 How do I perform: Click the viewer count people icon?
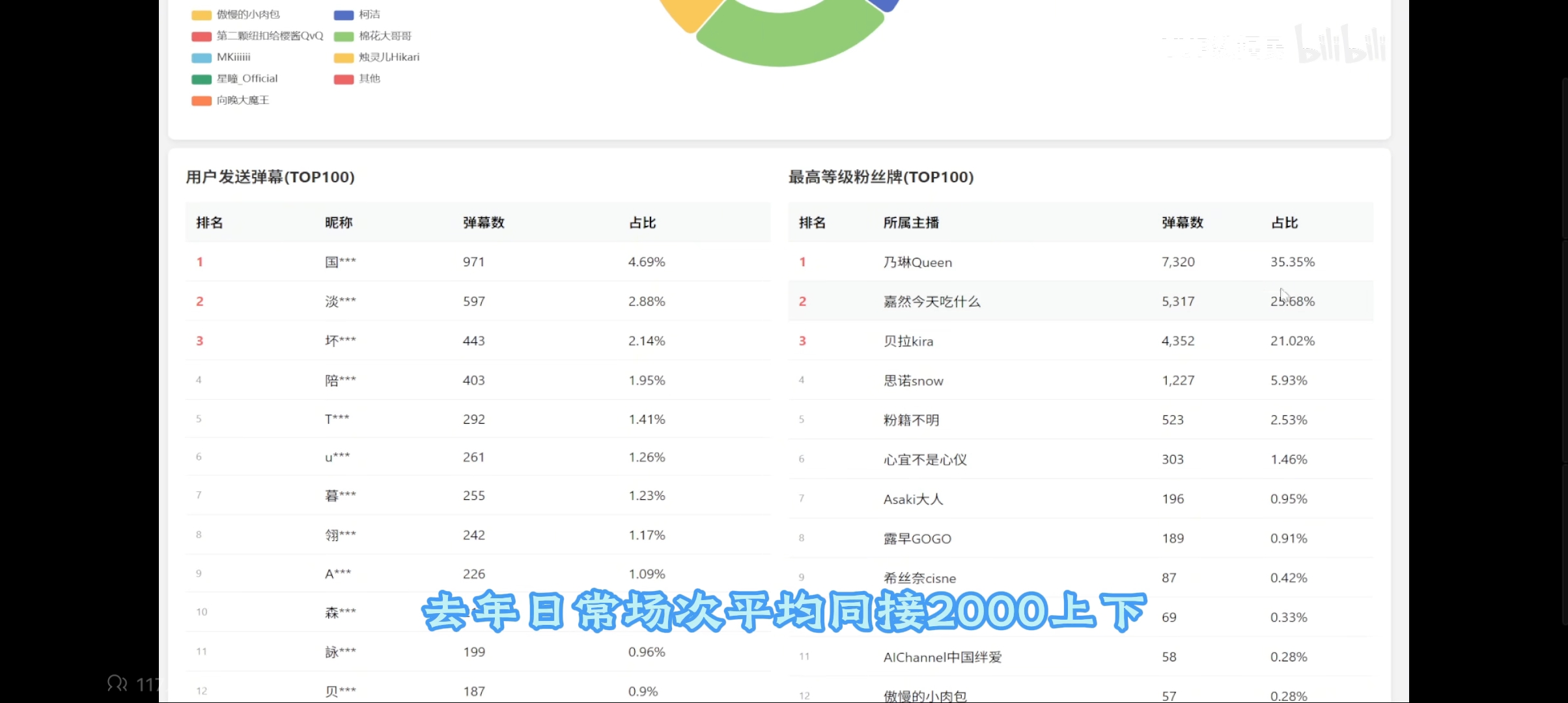tap(117, 683)
